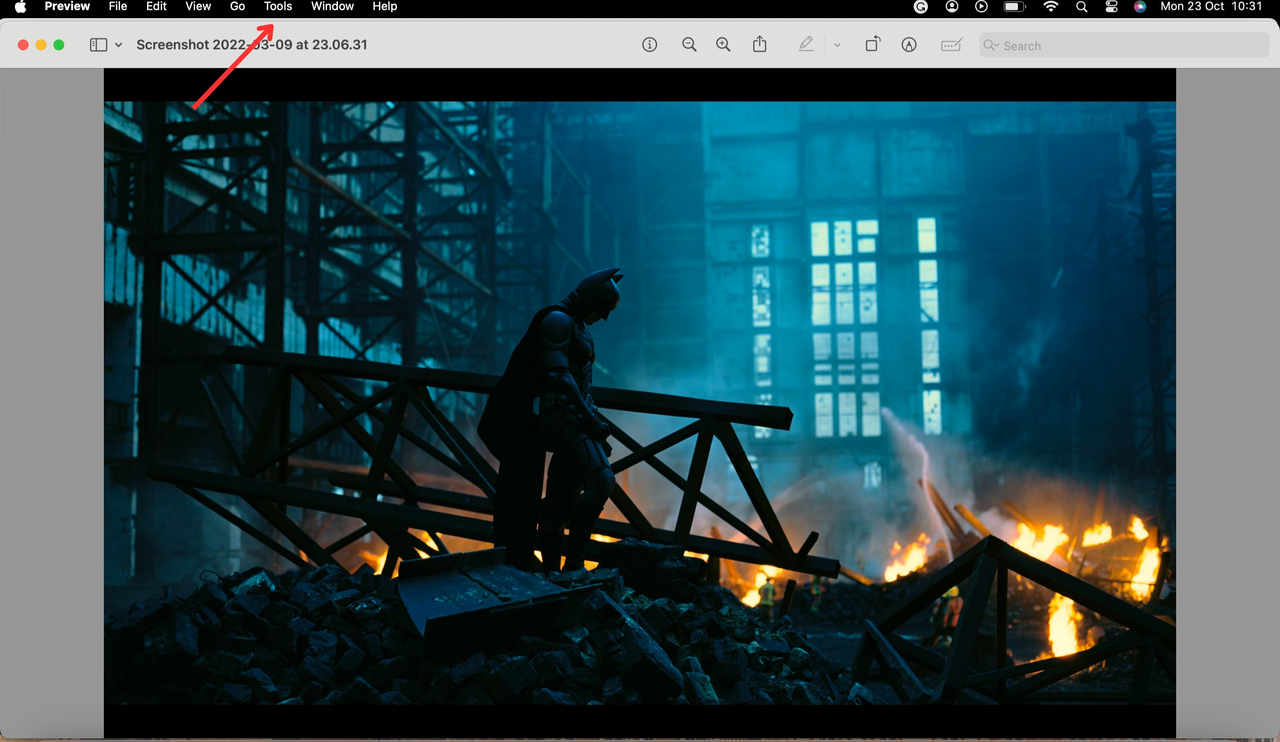The width and height of the screenshot is (1280, 742).
Task: Show the Markup toolbar
Action: pyautogui.click(x=908, y=44)
